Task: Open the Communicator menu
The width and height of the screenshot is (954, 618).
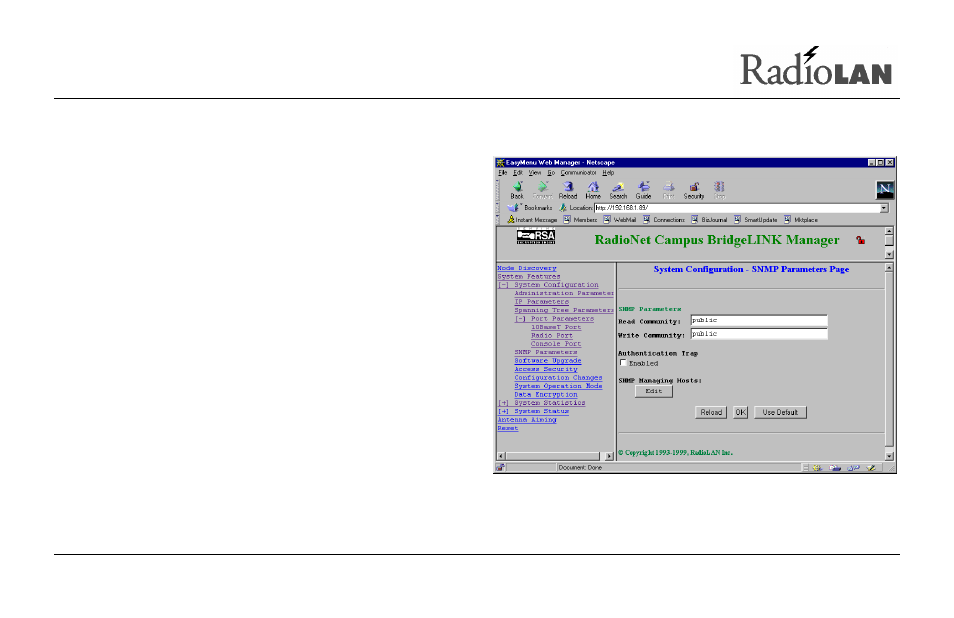Action: pyautogui.click(x=578, y=173)
